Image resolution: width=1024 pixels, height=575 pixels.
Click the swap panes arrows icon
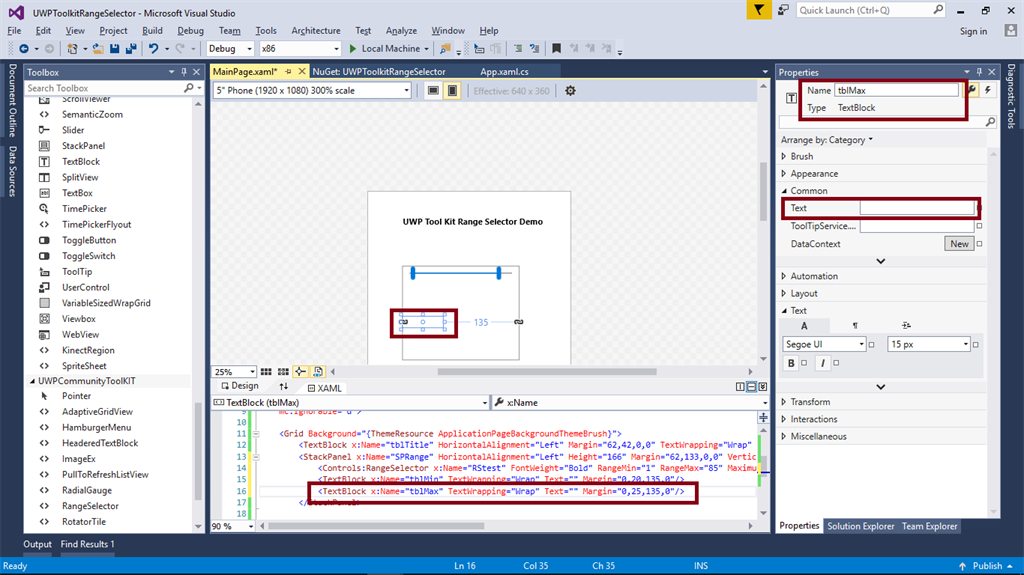point(283,387)
